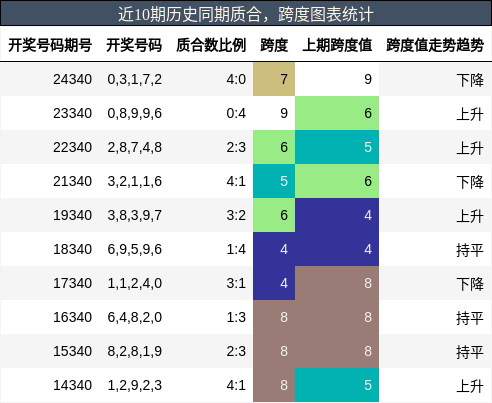This screenshot has width=492, height=403.
Task: Click the 跨度值走势趋势 column header
Action: 435,45
